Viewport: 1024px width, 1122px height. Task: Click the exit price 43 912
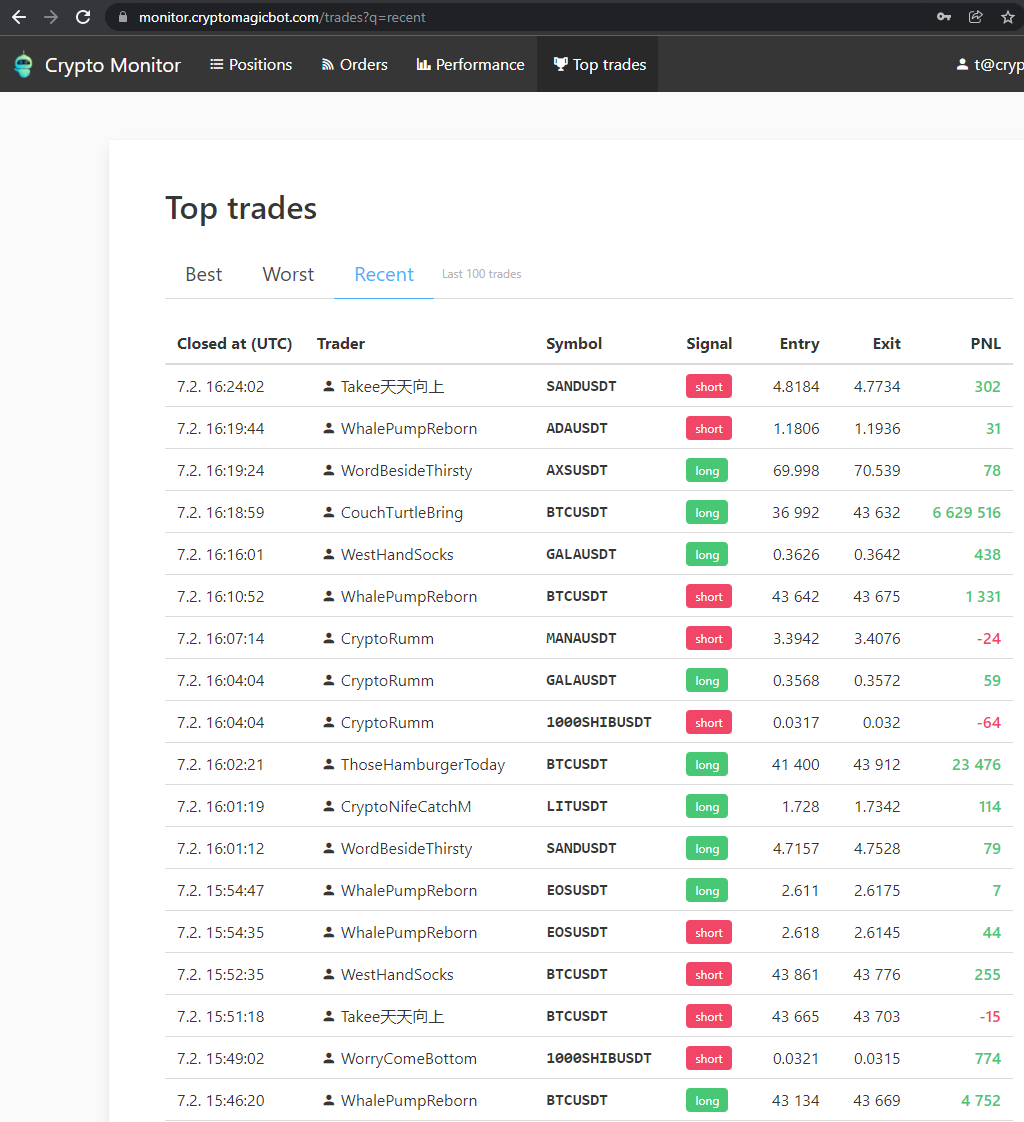tap(877, 764)
